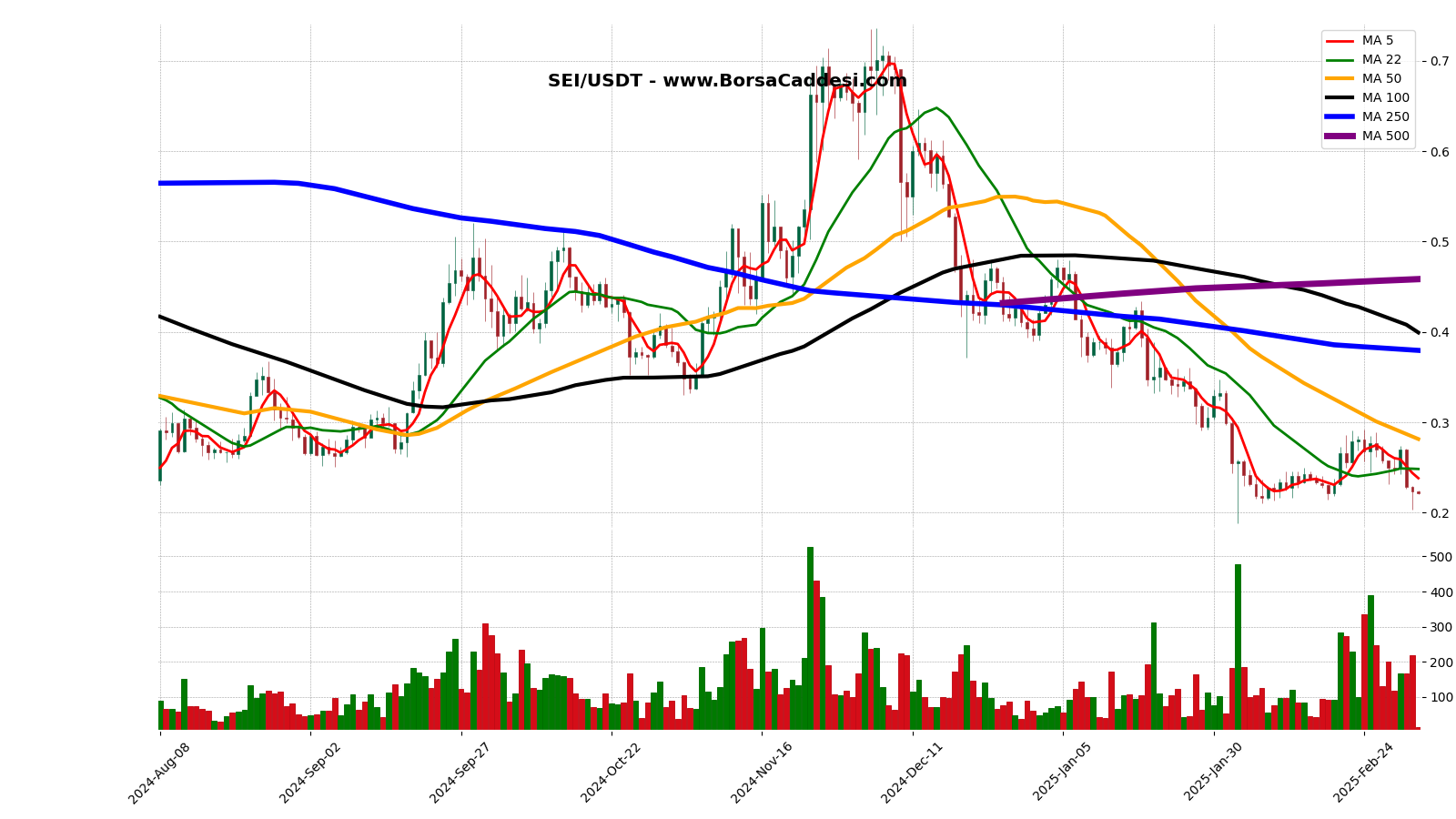Click the 2025-Jan-05 date label
The height and width of the screenshot is (819, 1456).
coord(1064,773)
